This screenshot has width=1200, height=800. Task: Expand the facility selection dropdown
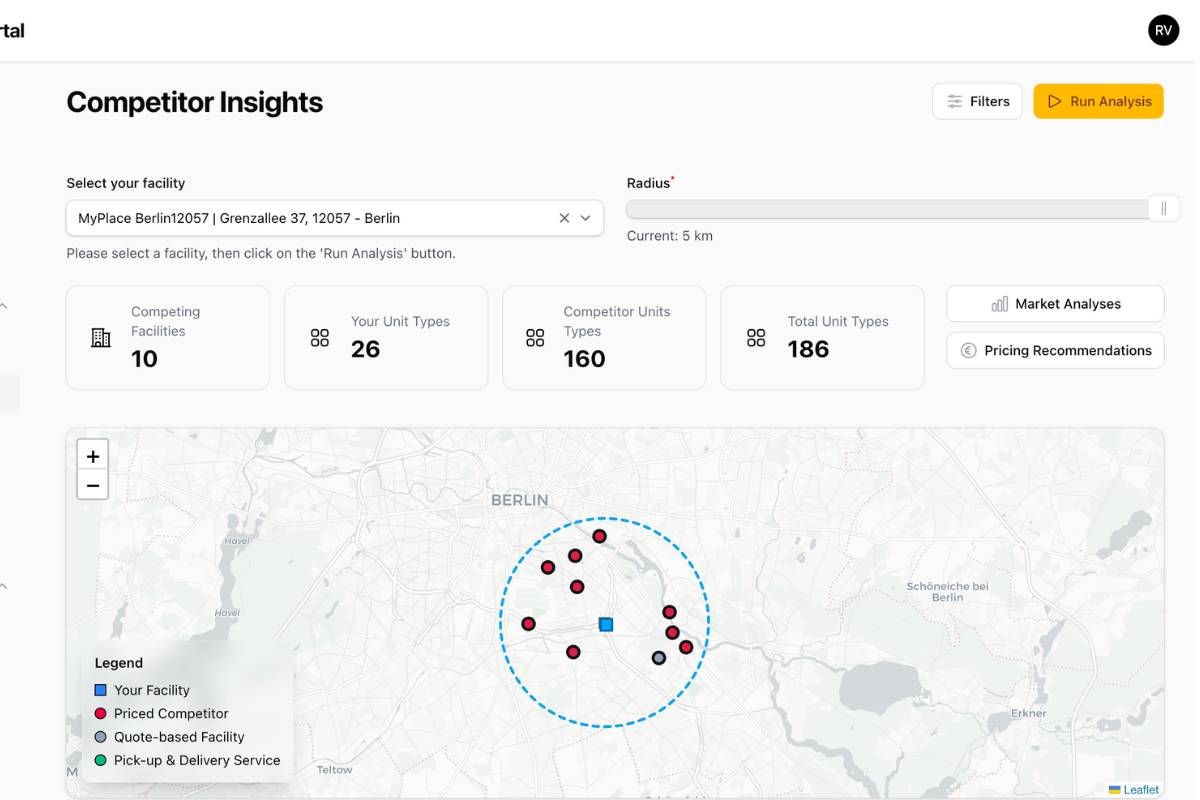585,217
